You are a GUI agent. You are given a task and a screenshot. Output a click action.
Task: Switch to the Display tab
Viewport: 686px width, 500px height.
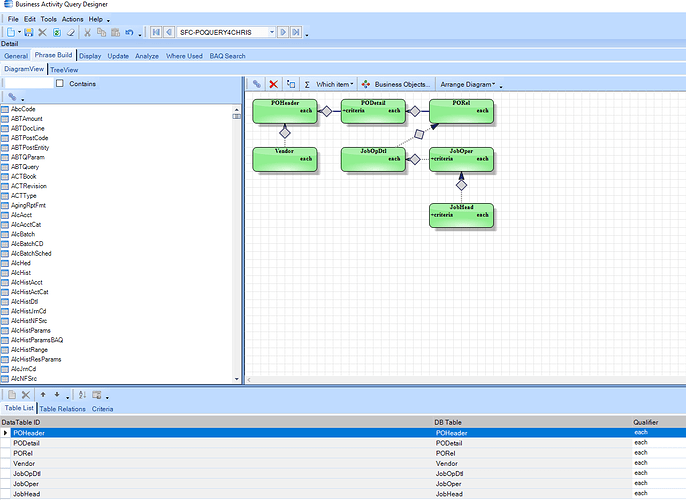point(90,56)
